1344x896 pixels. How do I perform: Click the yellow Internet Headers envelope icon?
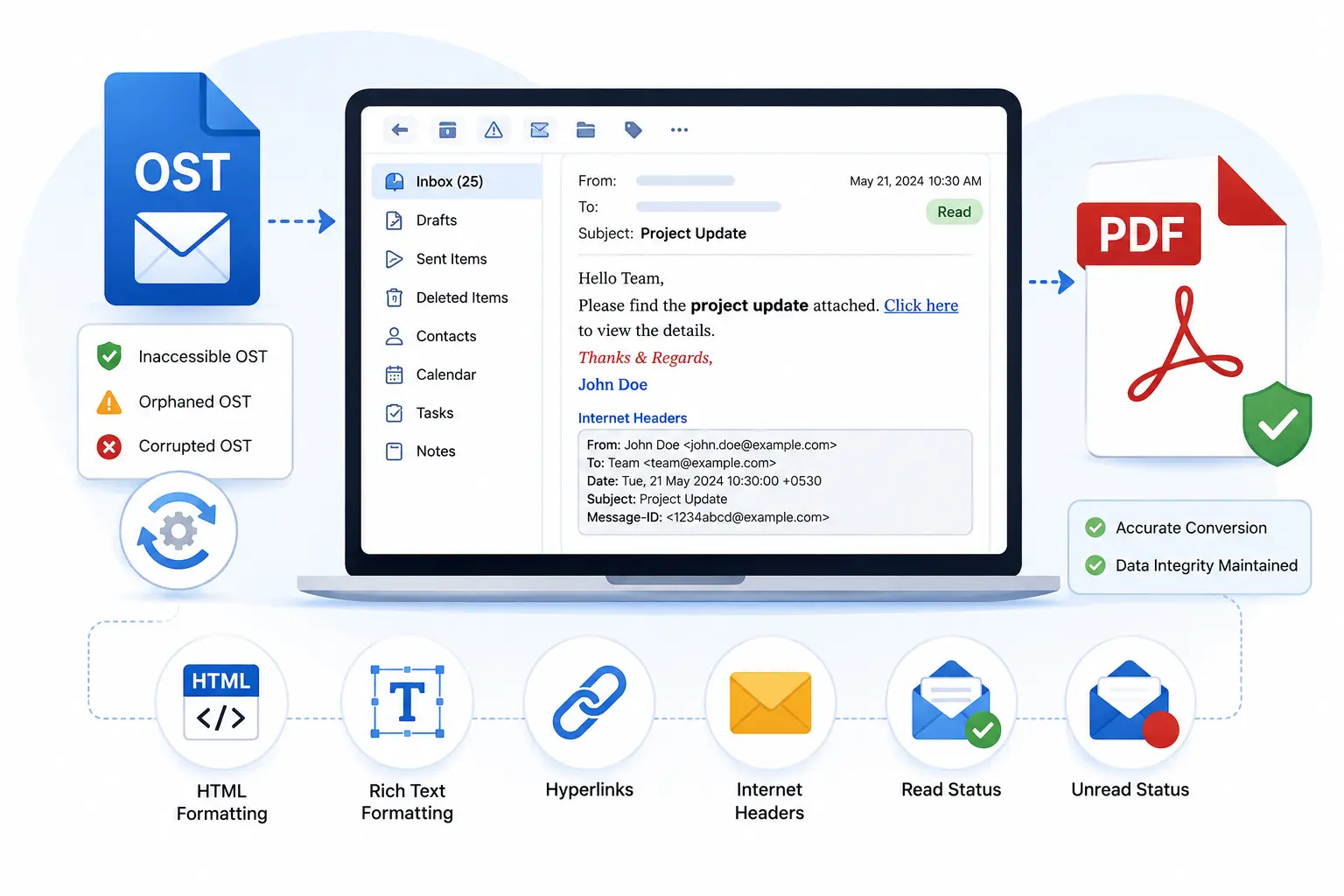(770, 703)
